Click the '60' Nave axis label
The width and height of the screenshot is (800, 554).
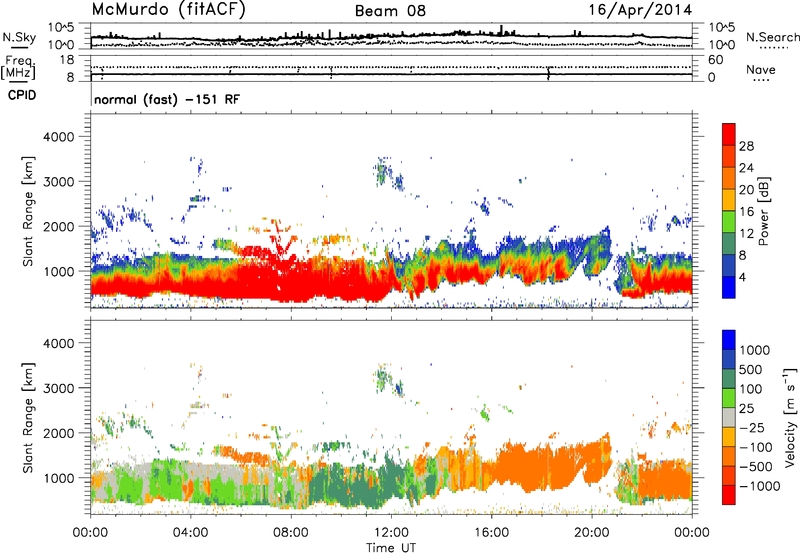pyautogui.click(x=715, y=60)
